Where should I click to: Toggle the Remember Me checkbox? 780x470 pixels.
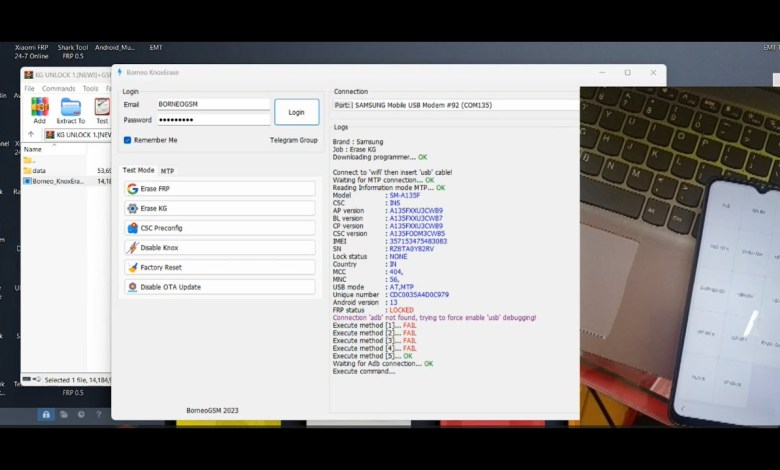(x=128, y=140)
